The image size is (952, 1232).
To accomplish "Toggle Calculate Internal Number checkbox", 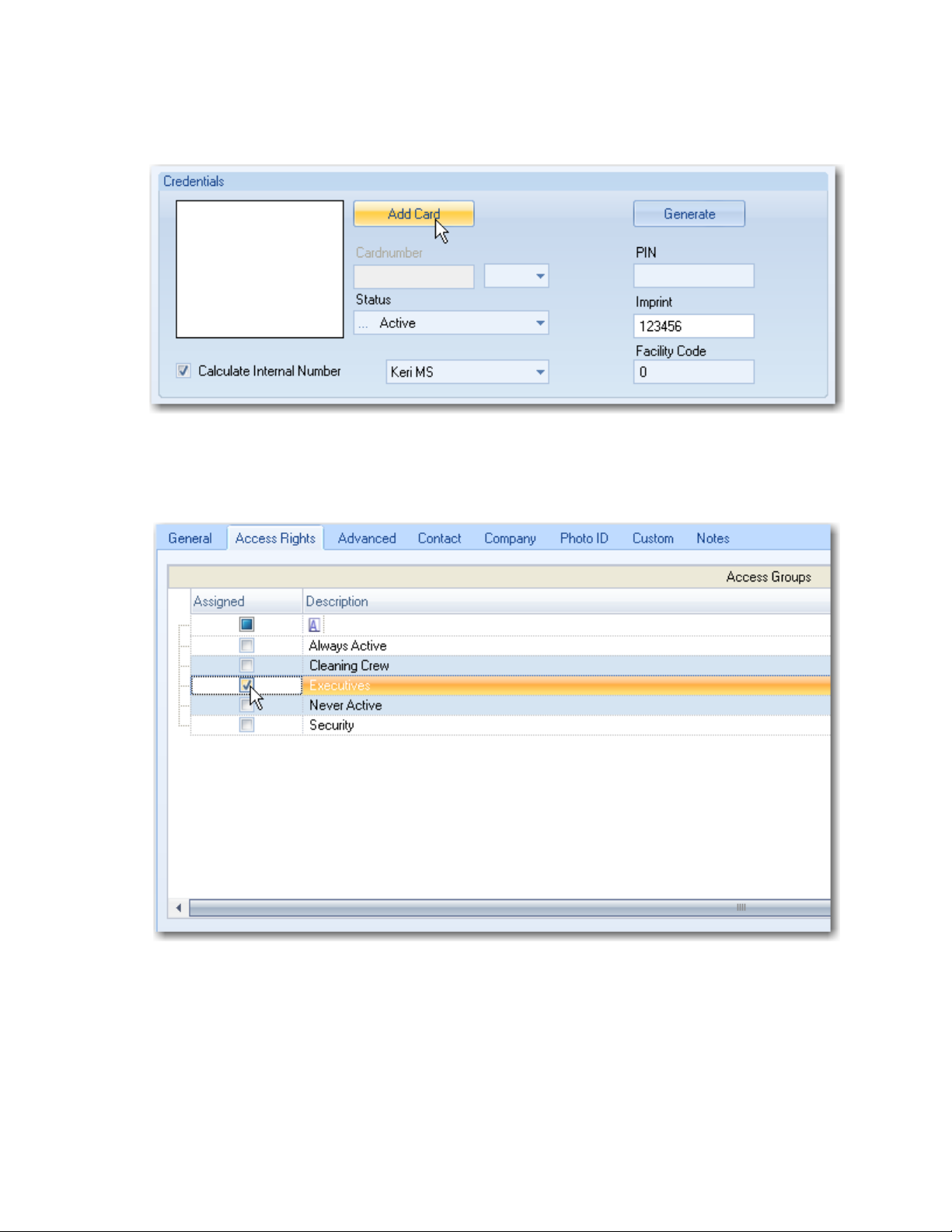I will (x=183, y=371).
